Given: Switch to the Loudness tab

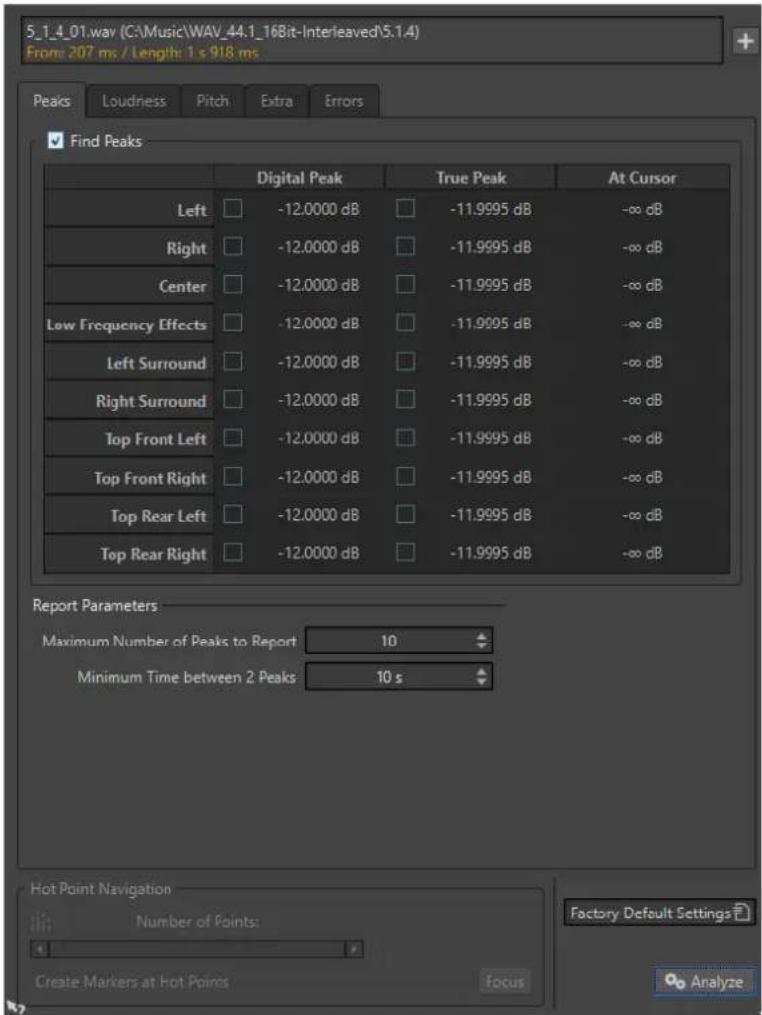Looking at the screenshot, I should (x=133, y=101).
